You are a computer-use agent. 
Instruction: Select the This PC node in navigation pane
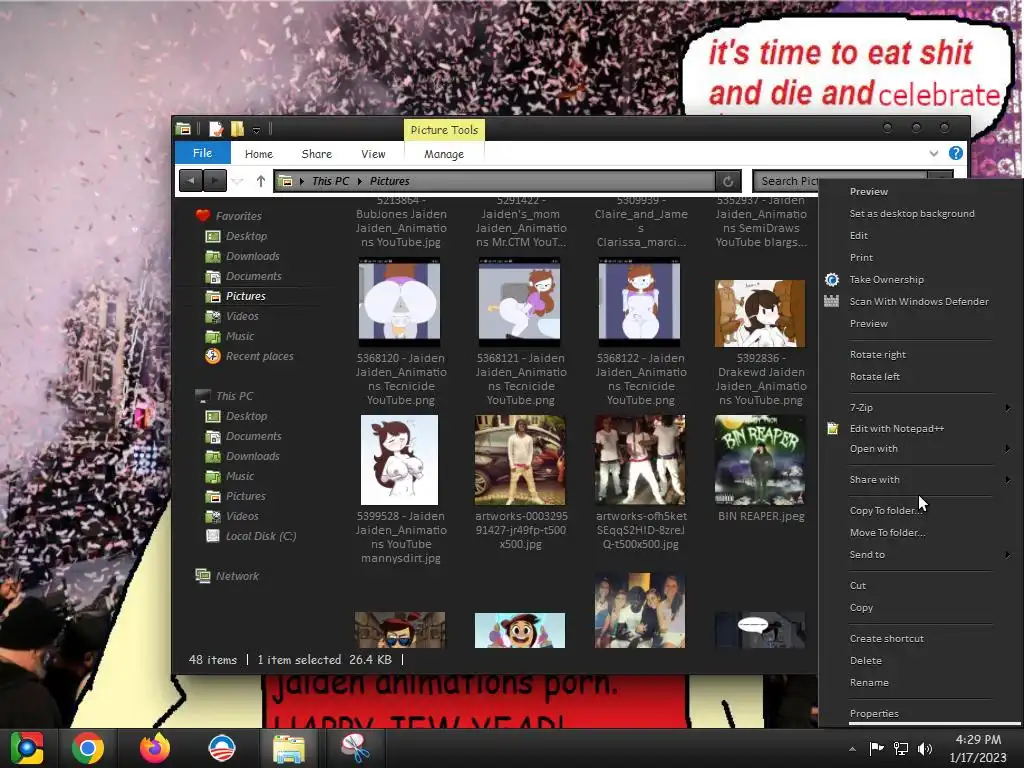point(234,396)
